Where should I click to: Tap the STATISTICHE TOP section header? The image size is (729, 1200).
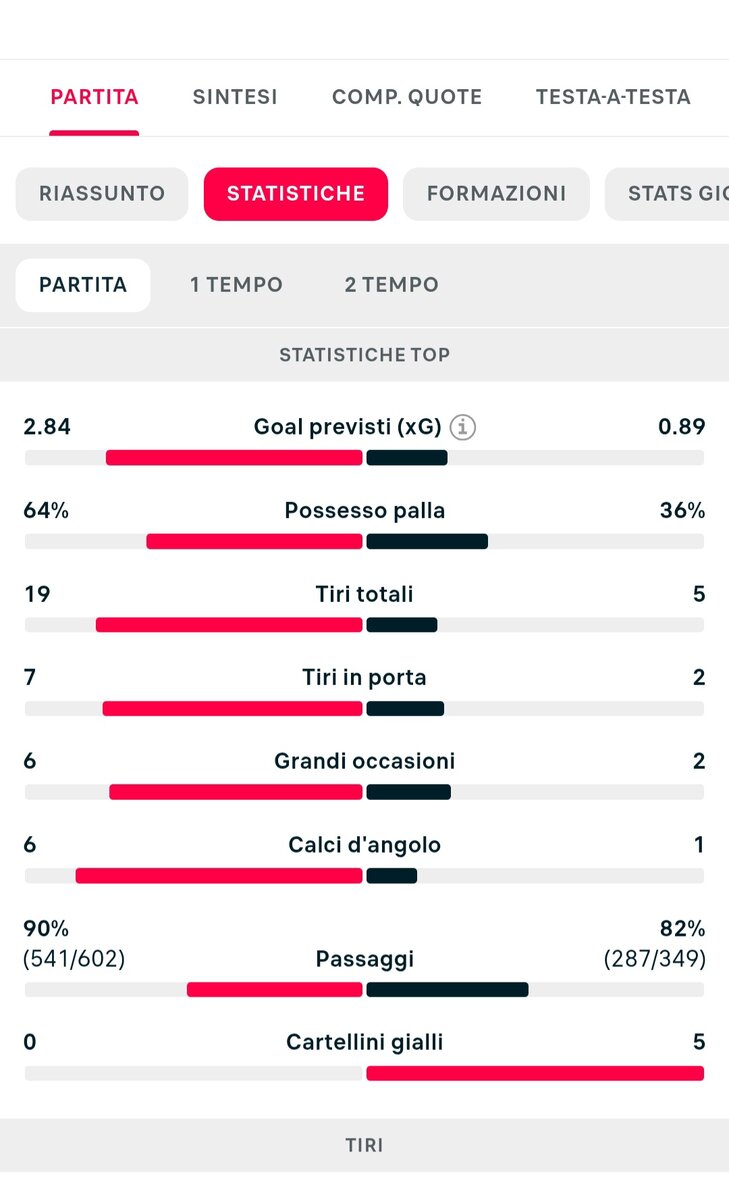click(x=364, y=354)
